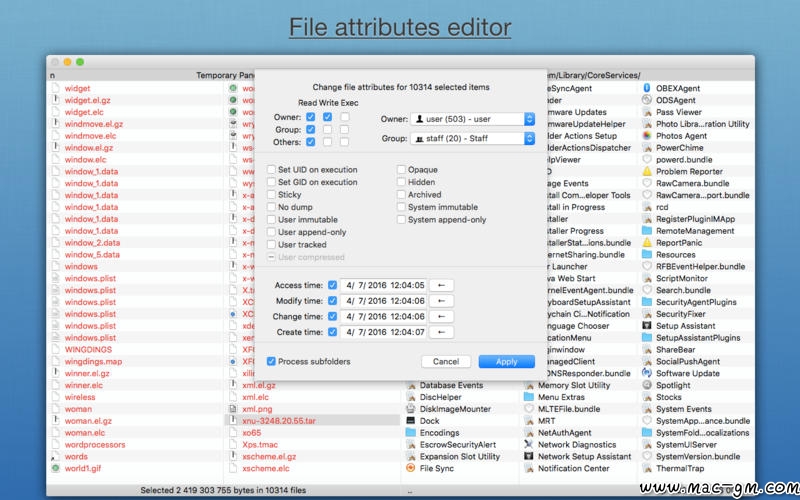Click the Menu Extras folder icon
Screen dimensions: 800x500
(x=529, y=396)
